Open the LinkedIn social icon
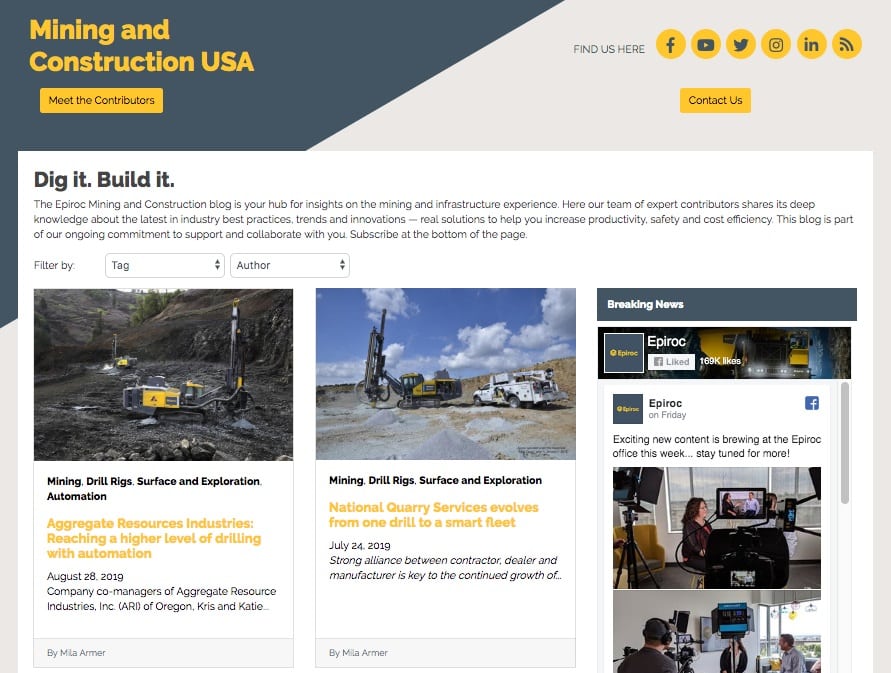Viewport: 891px width, 673px height. coord(811,44)
